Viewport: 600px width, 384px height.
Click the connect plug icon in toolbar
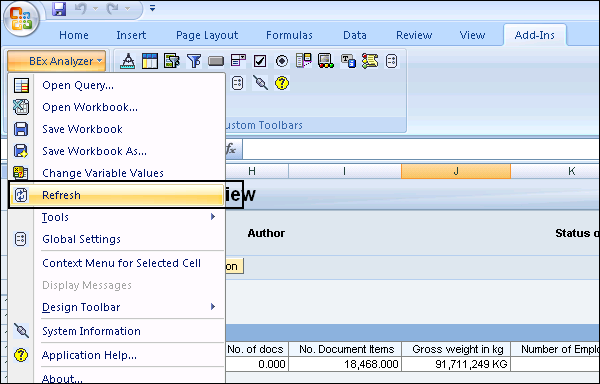(260, 83)
